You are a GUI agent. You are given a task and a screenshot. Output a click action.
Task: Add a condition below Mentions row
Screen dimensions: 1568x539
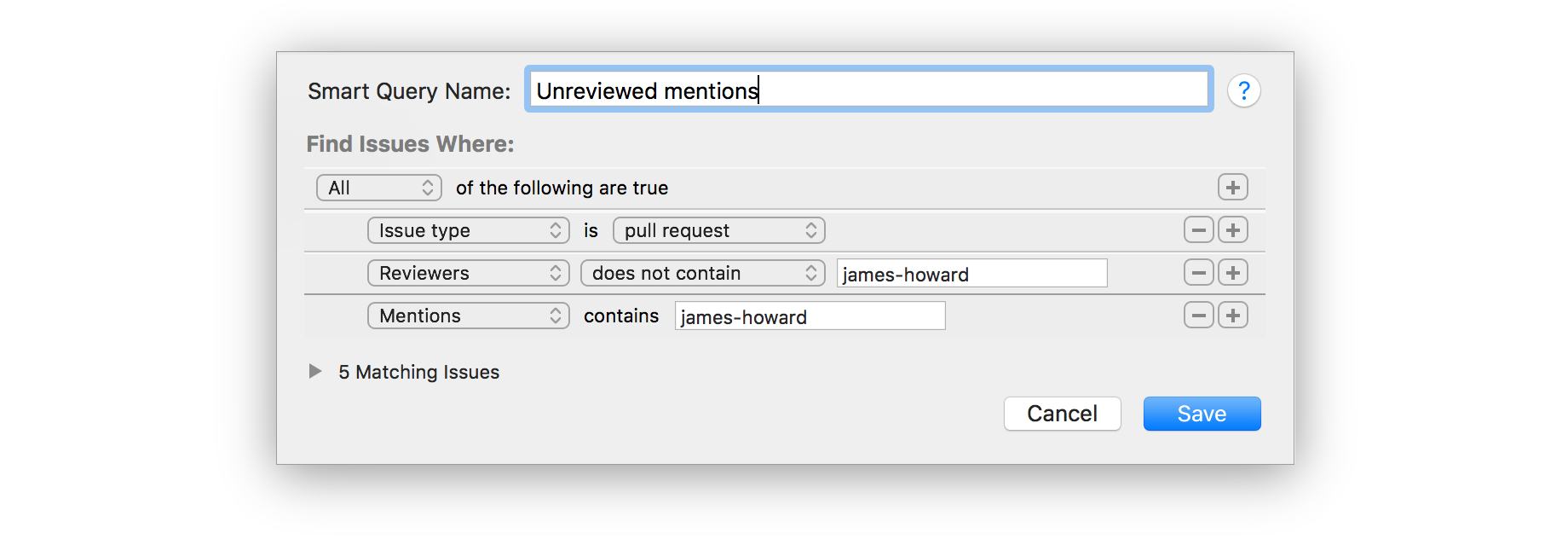pyautogui.click(x=1232, y=315)
